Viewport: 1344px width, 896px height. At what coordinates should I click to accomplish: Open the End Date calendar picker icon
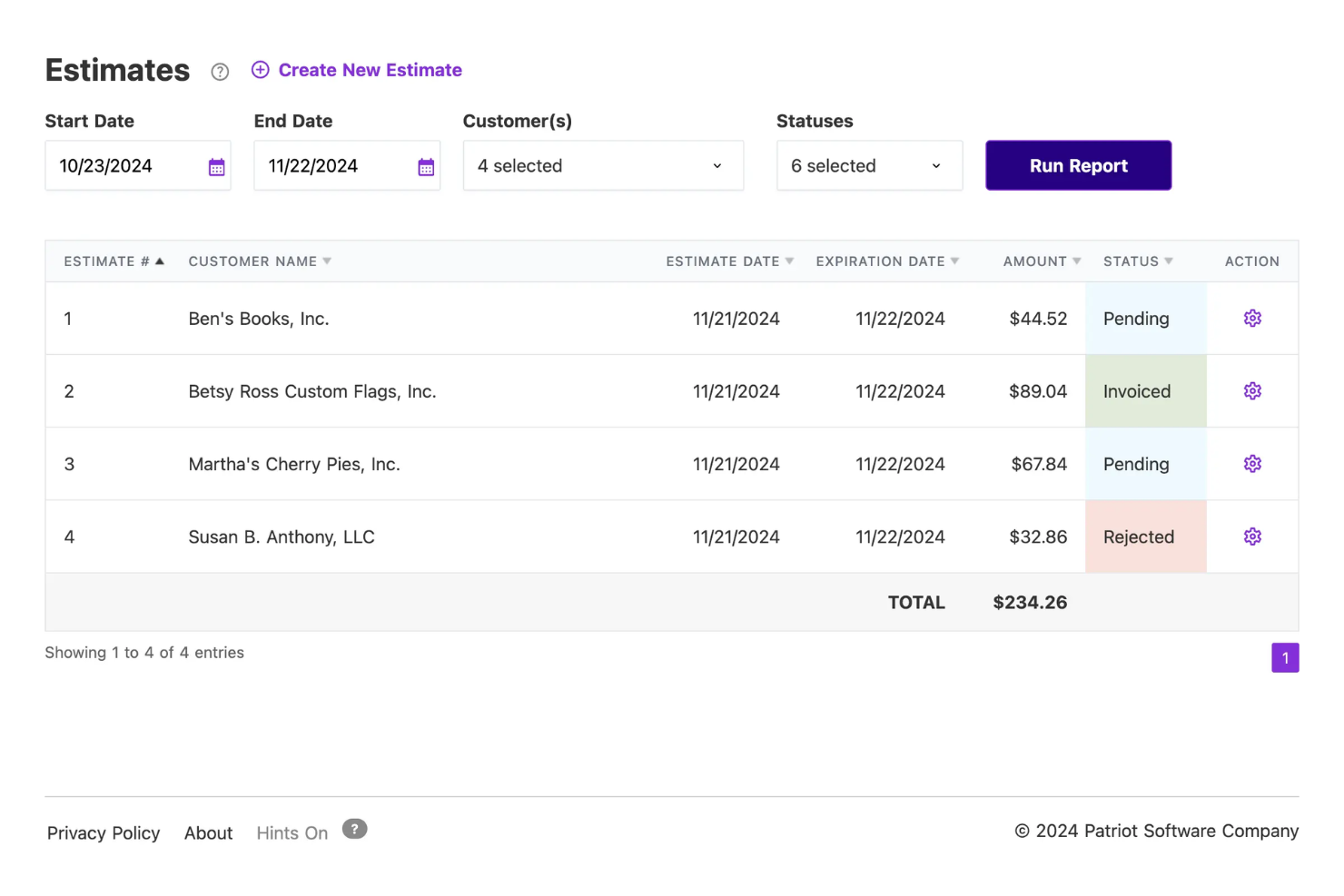(425, 166)
